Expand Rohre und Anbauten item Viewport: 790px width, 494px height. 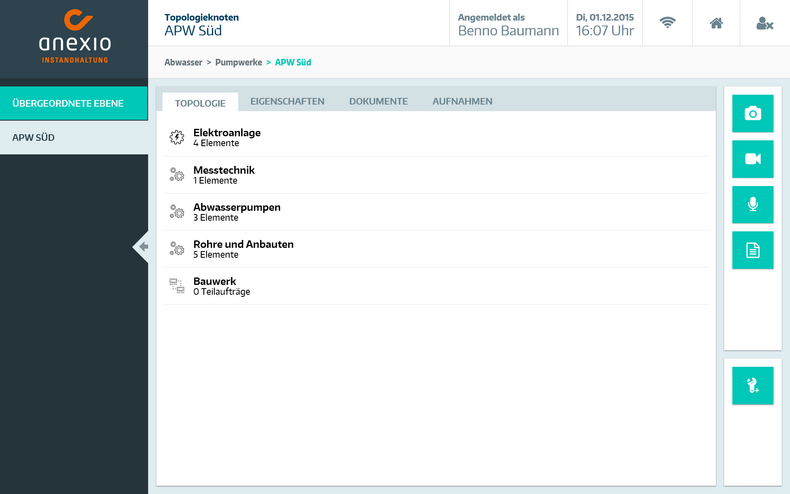pos(243,248)
